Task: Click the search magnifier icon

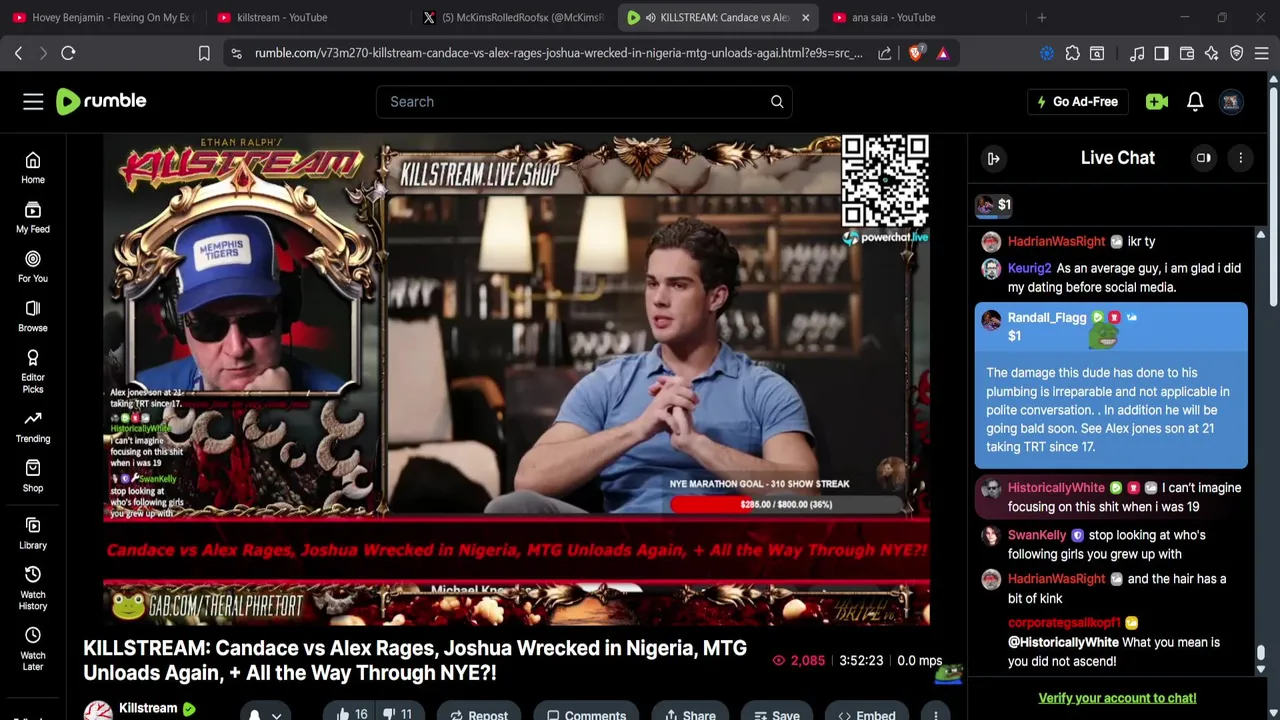Action: [777, 101]
